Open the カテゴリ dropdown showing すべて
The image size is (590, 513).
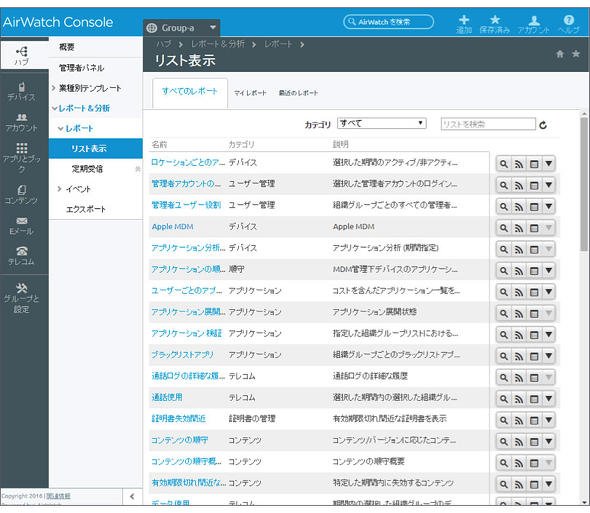(x=382, y=123)
